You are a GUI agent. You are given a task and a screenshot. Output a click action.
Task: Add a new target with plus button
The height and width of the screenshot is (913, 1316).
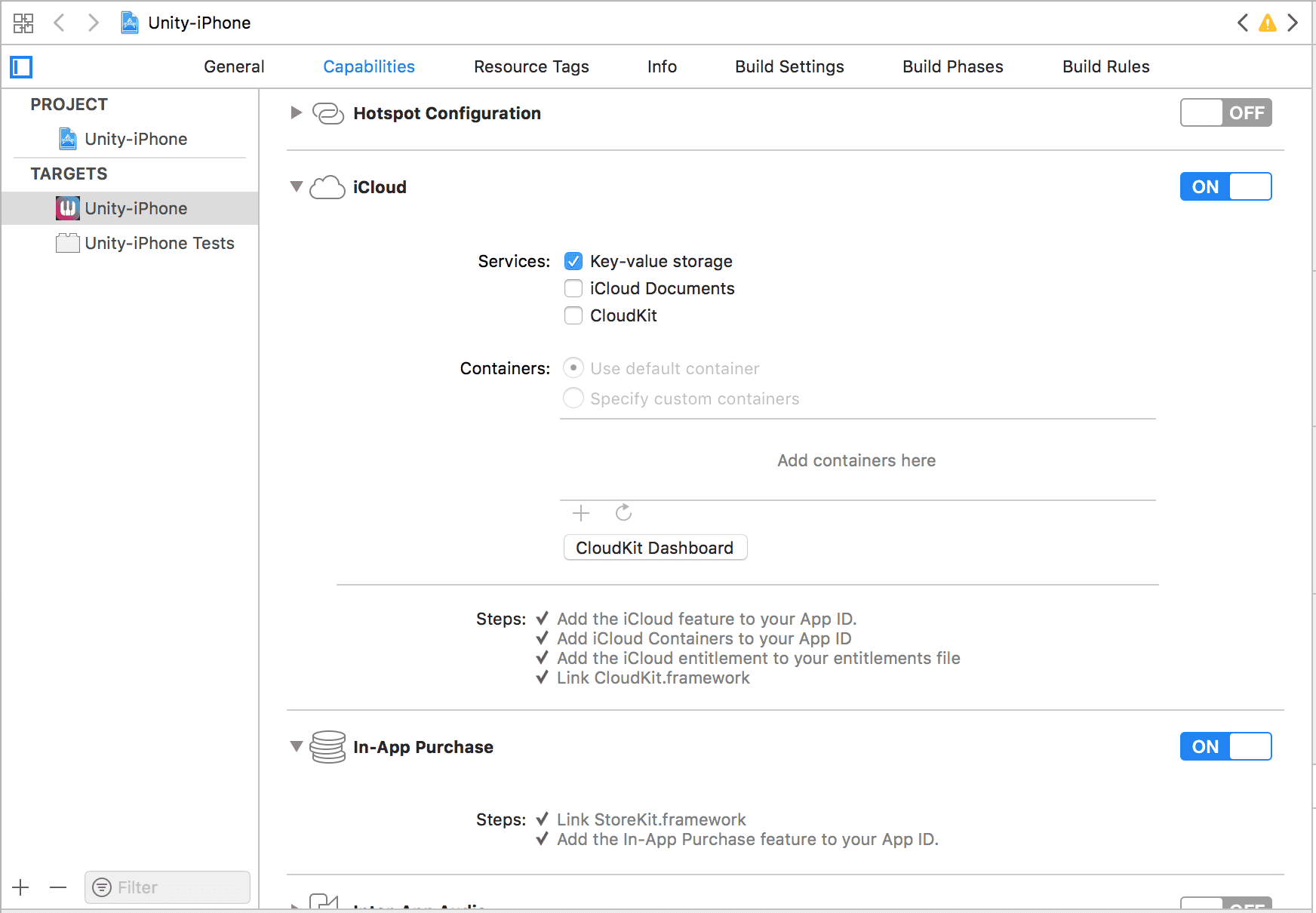[x=21, y=887]
